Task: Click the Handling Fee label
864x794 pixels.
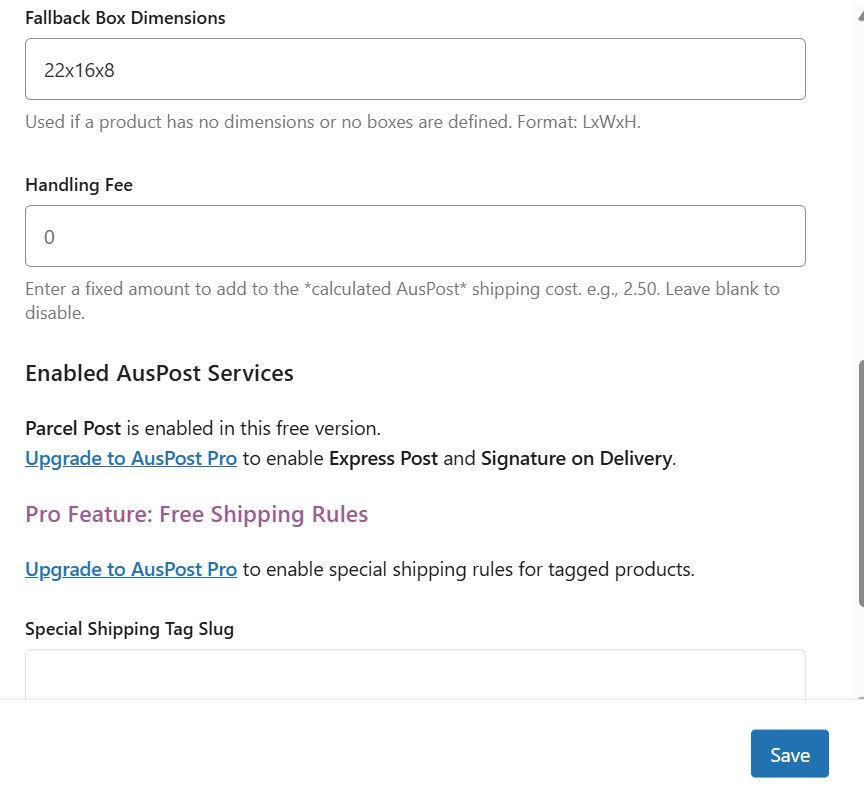Action: coord(79,185)
